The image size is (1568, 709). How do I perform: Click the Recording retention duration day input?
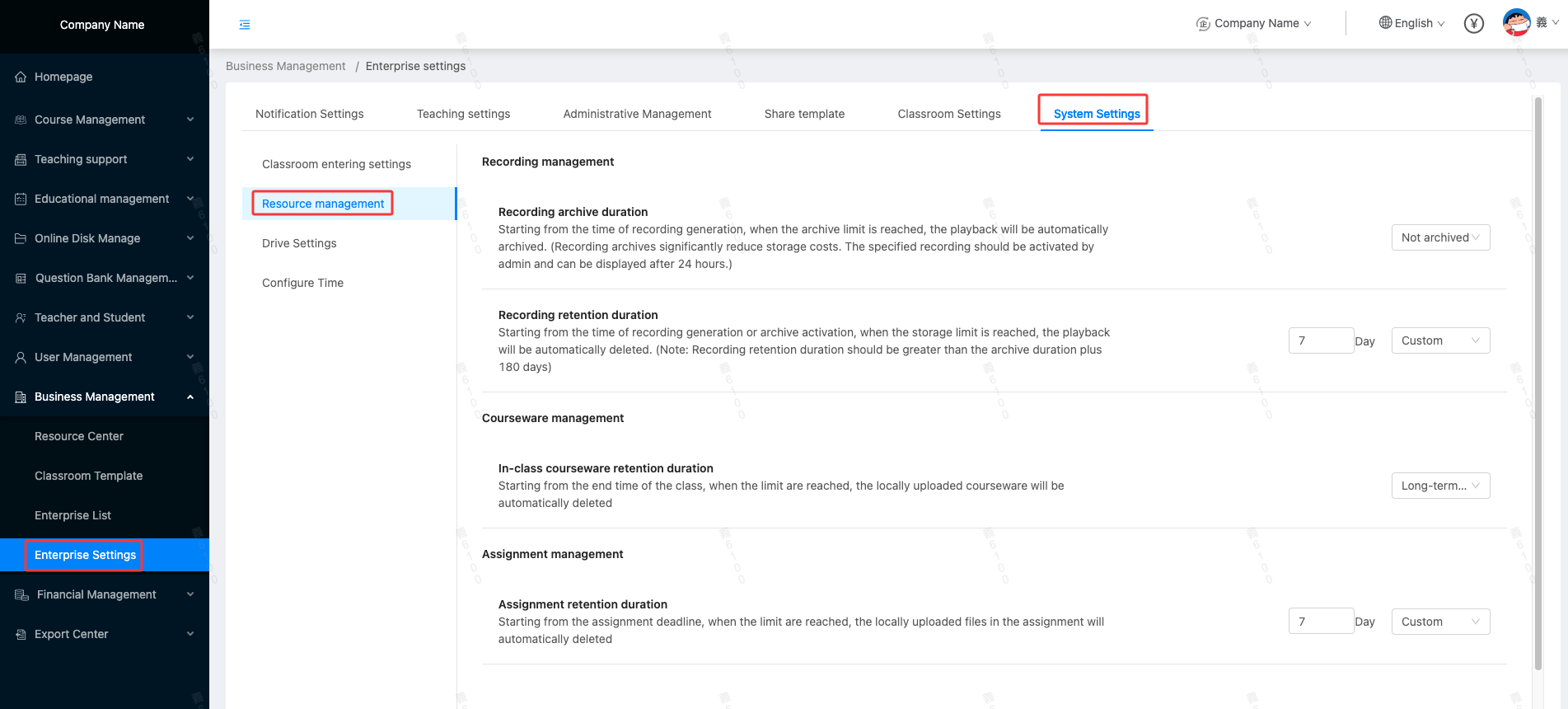coord(1320,341)
